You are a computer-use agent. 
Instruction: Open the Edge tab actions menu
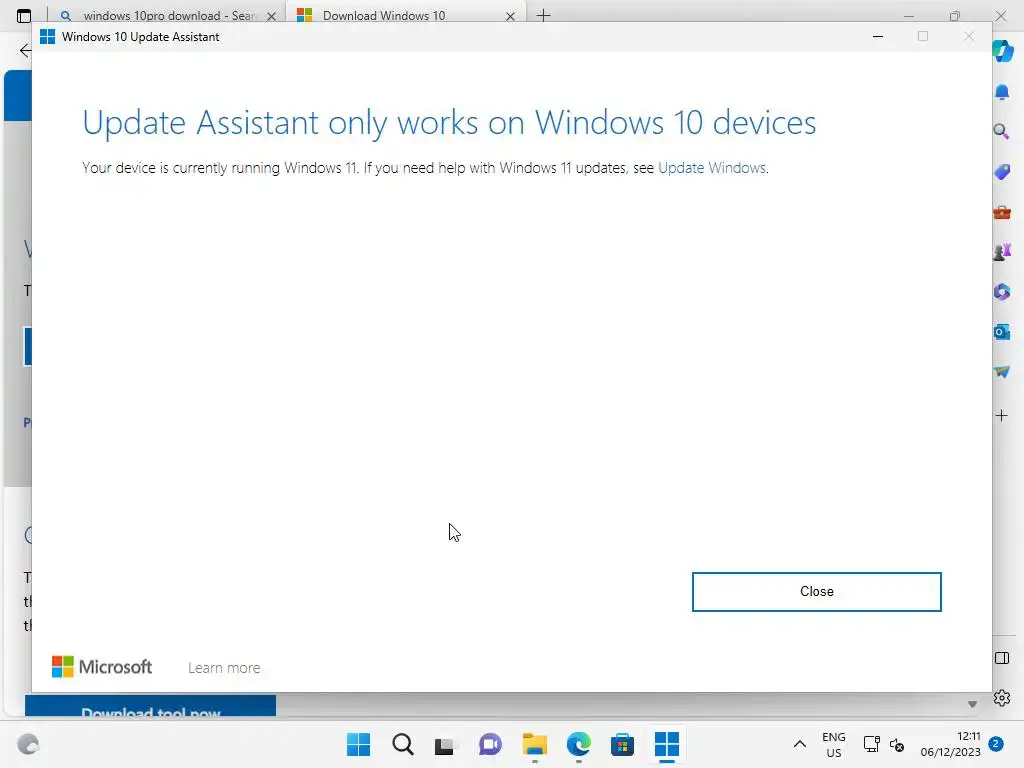click(24, 16)
